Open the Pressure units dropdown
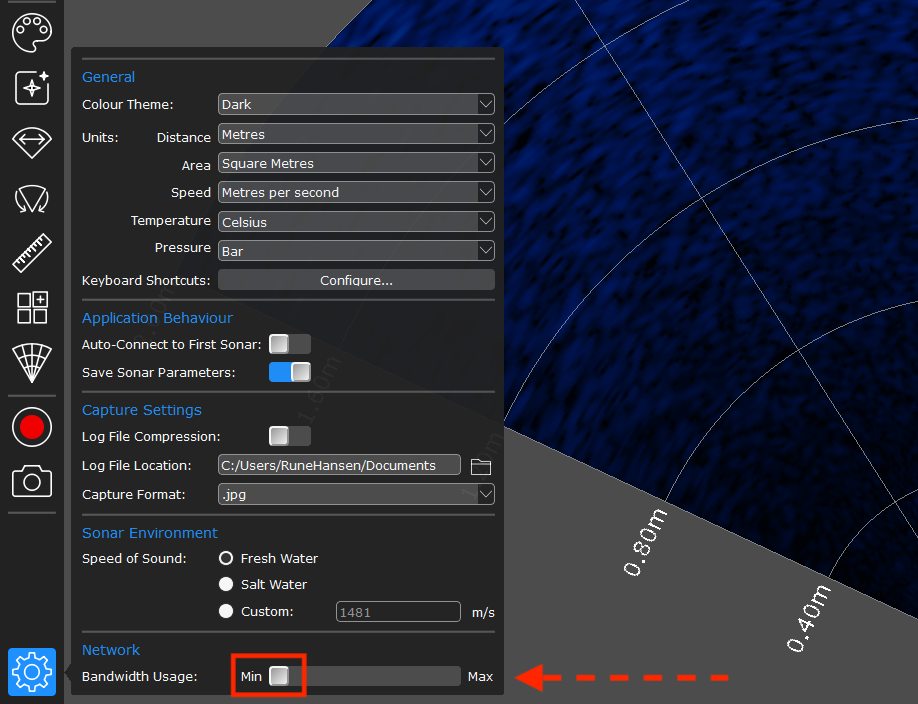Viewport: 918px width, 704px height. coord(356,251)
